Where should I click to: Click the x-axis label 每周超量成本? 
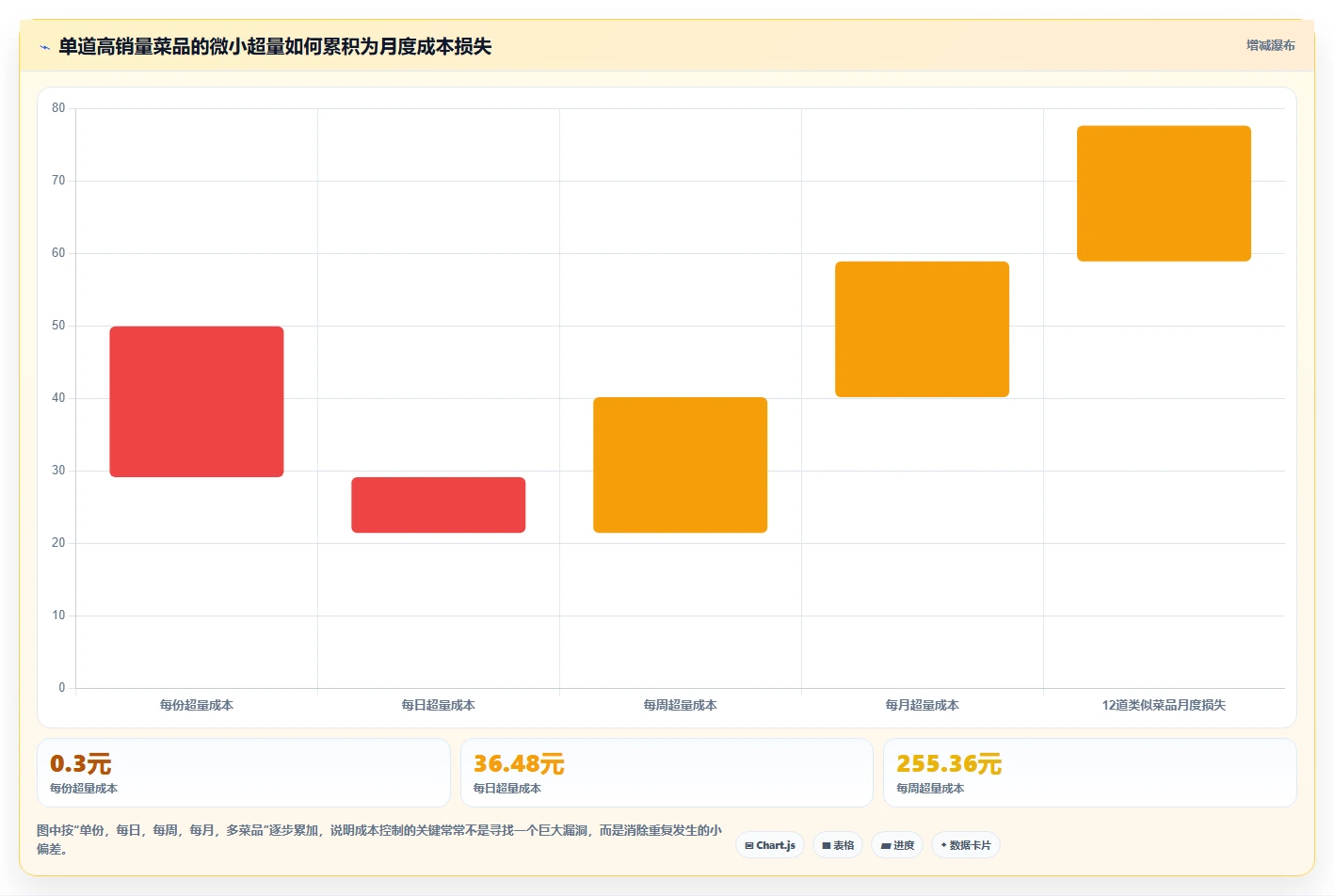[681, 705]
